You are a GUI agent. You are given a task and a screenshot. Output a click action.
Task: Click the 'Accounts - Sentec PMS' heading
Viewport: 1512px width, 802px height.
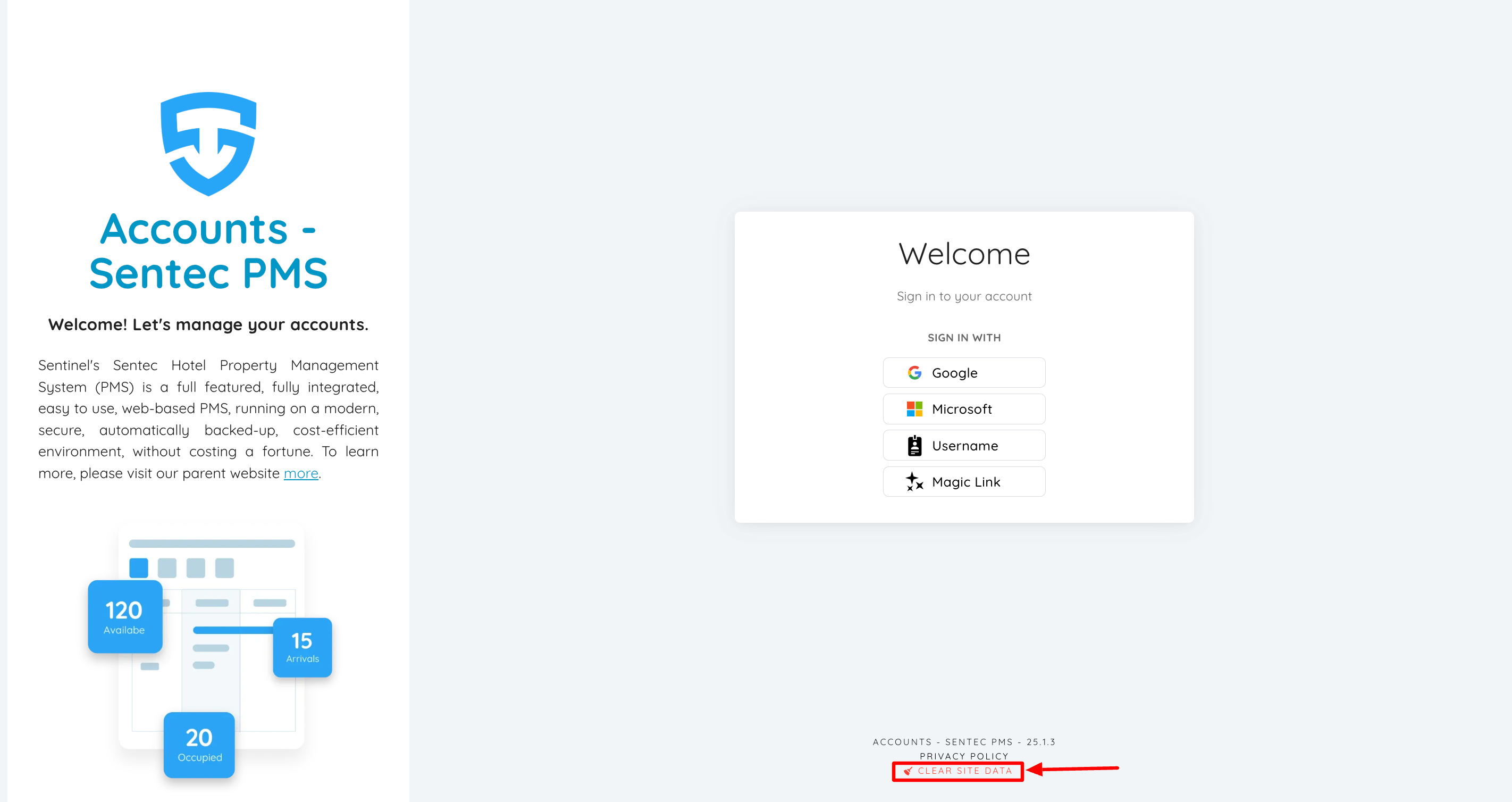(x=208, y=251)
